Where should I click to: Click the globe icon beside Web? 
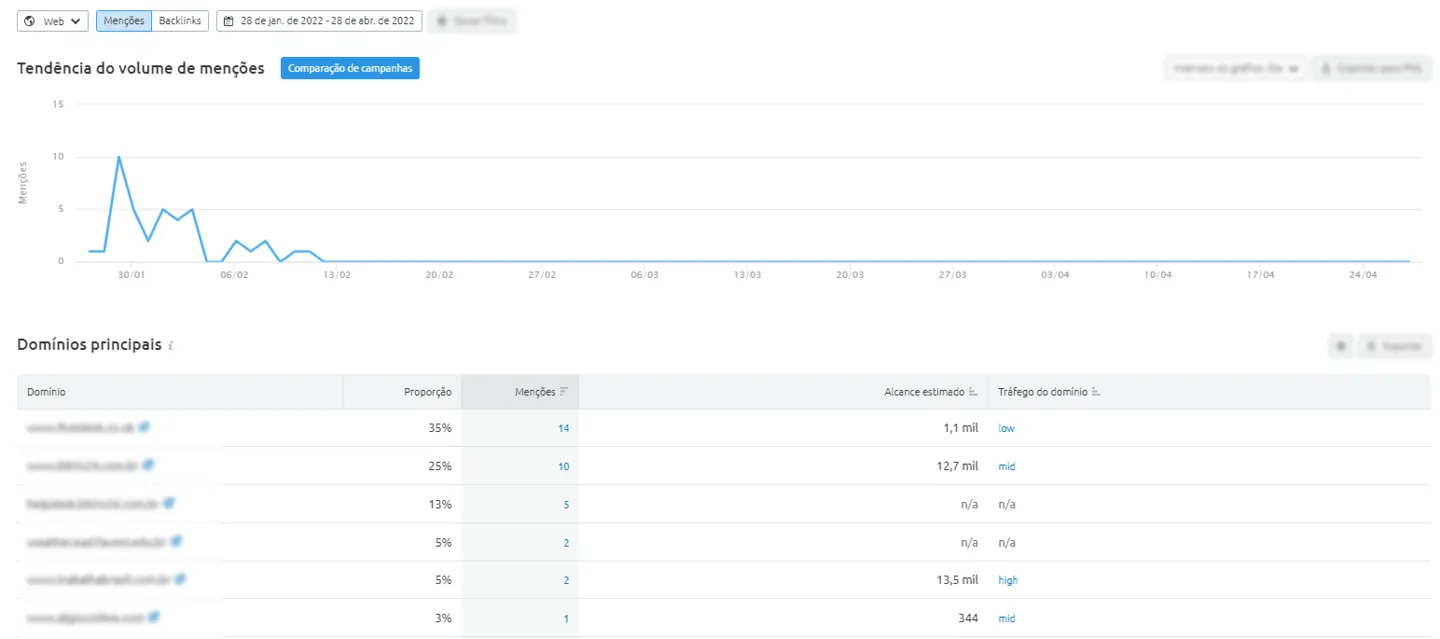pyautogui.click(x=29, y=21)
